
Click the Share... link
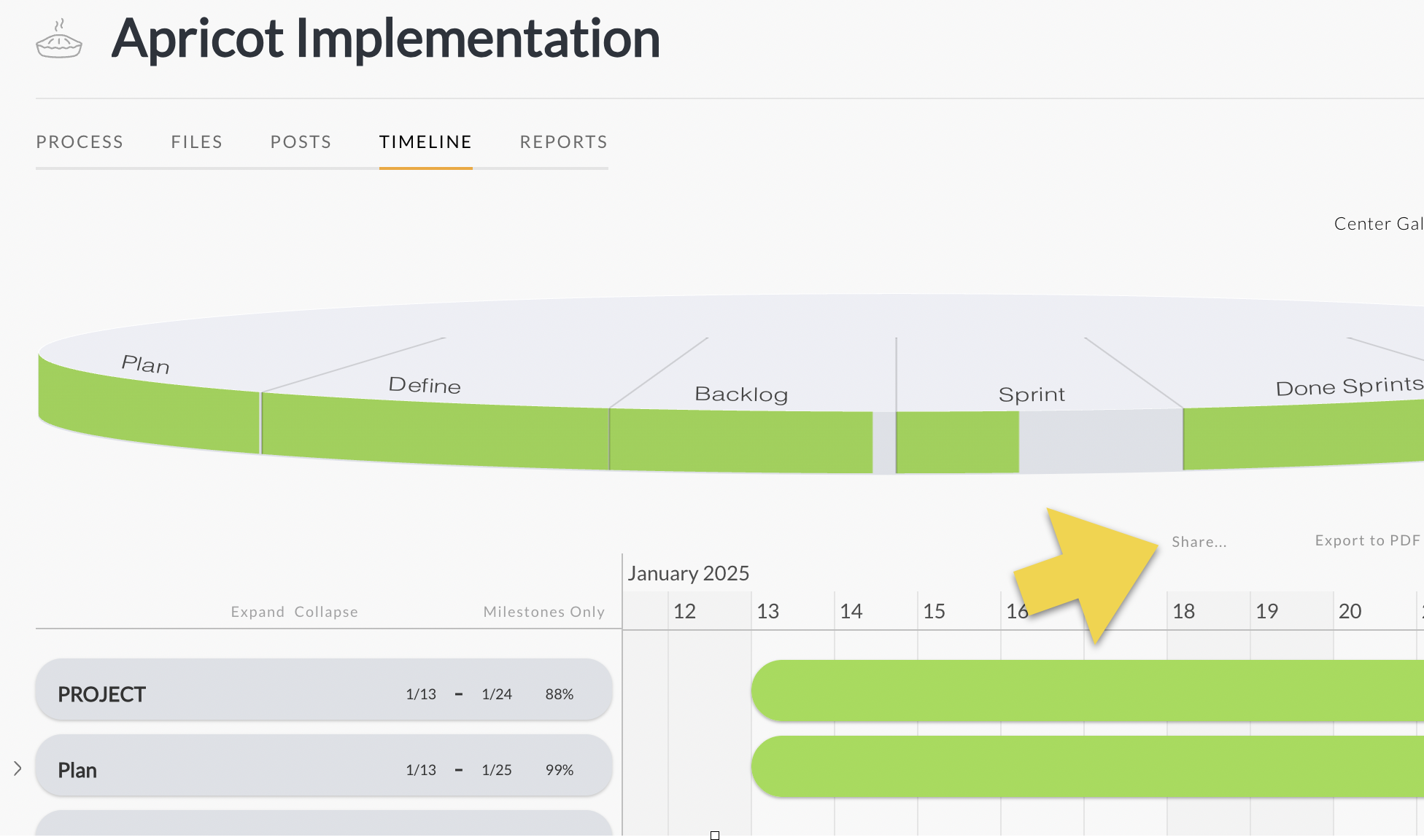(x=1199, y=542)
